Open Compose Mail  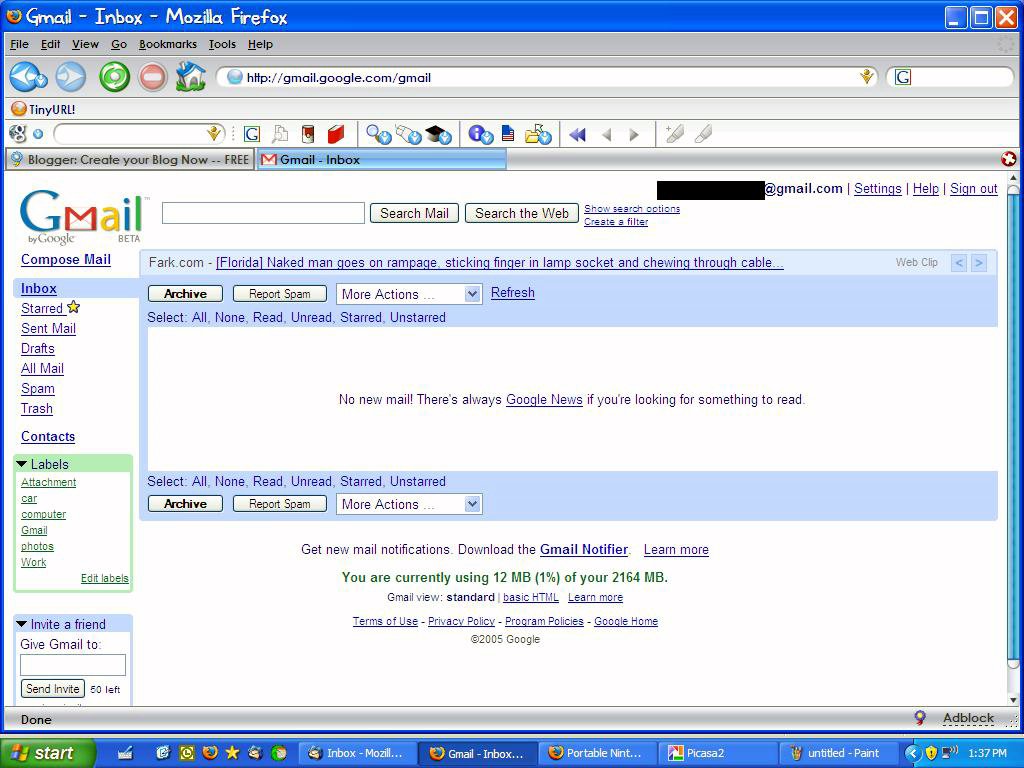click(x=66, y=259)
